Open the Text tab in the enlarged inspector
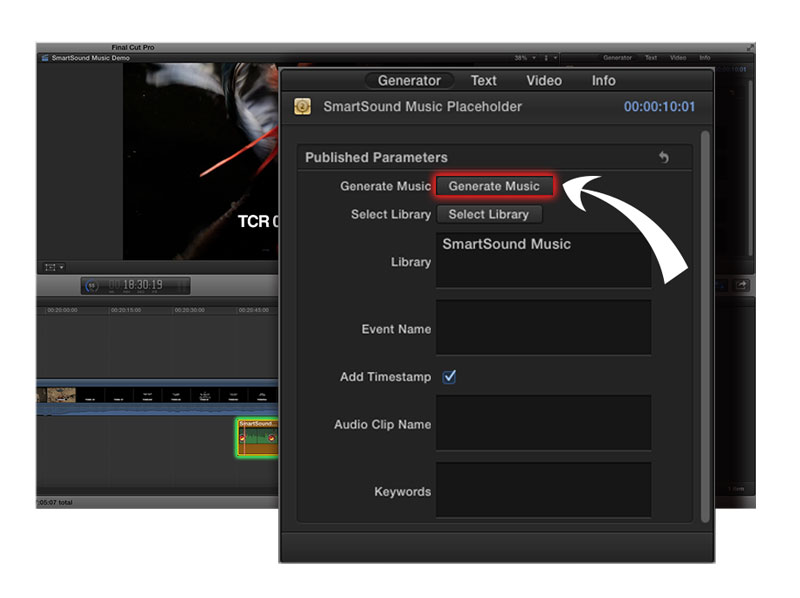Viewport: 800px width, 598px height. point(483,81)
